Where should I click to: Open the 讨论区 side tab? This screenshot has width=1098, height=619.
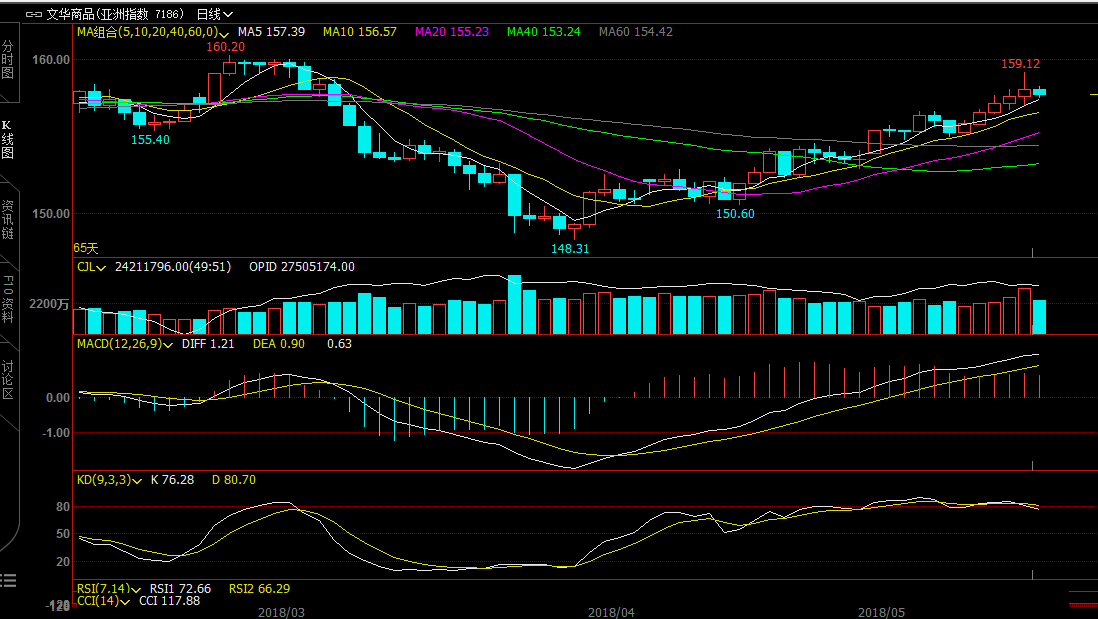[8, 380]
